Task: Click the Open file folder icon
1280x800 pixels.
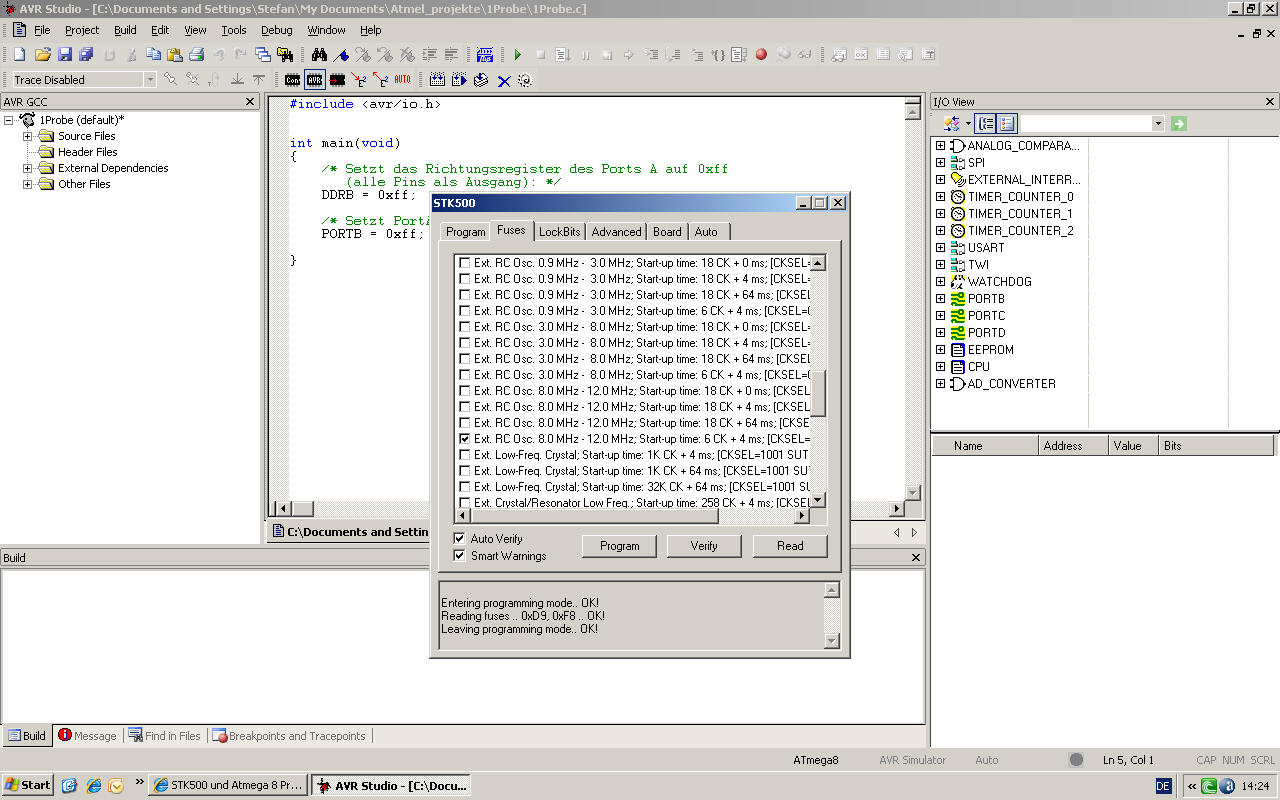Action: [42, 55]
